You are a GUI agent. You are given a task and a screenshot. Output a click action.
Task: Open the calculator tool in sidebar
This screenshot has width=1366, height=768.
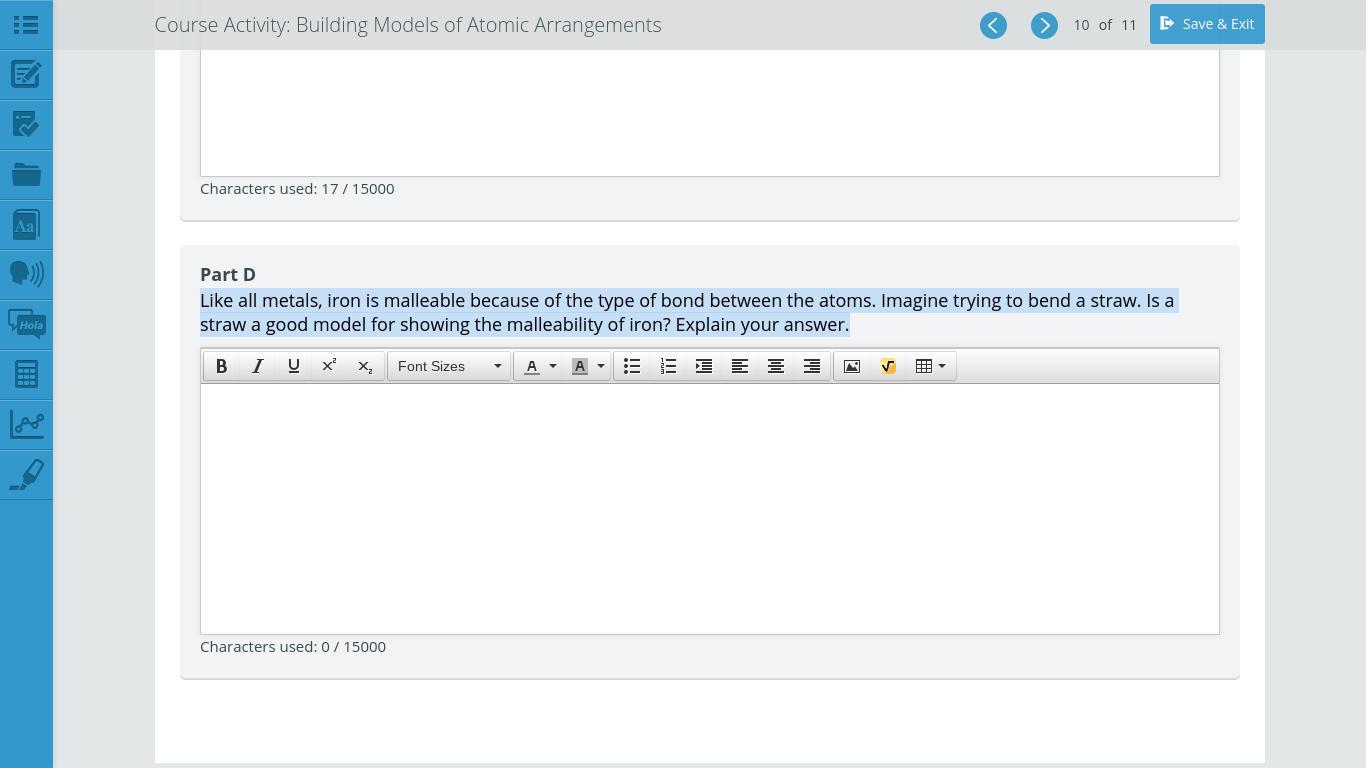[x=26, y=374]
